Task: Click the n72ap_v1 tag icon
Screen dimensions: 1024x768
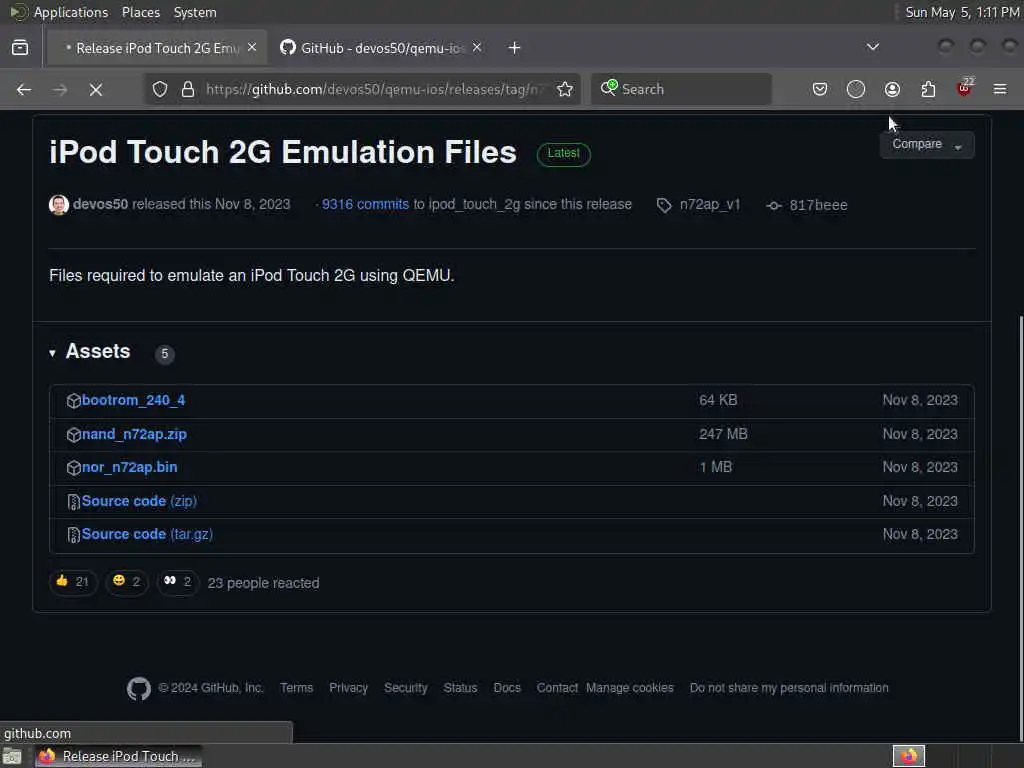Action: pyautogui.click(x=664, y=205)
